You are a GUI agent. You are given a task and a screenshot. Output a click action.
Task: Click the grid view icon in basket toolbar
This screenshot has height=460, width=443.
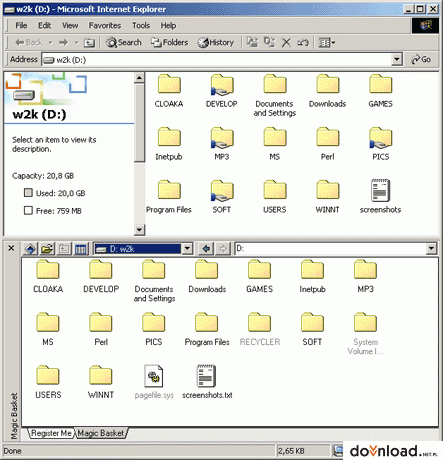(80, 249)
